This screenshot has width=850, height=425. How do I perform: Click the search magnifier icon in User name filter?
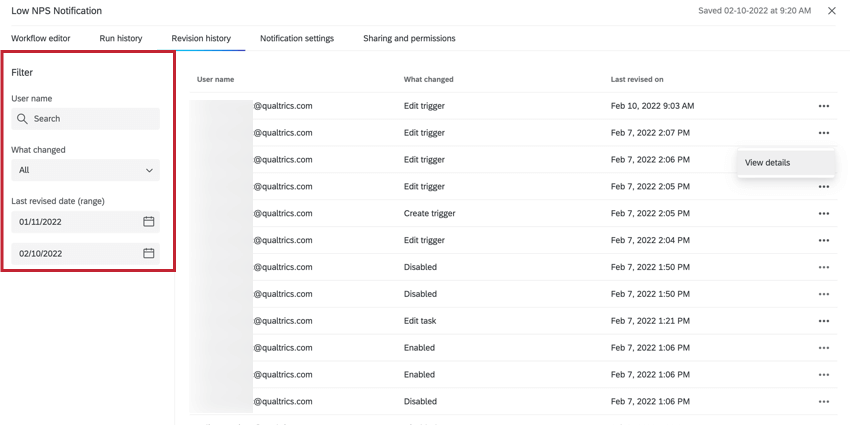coord(22,119)
